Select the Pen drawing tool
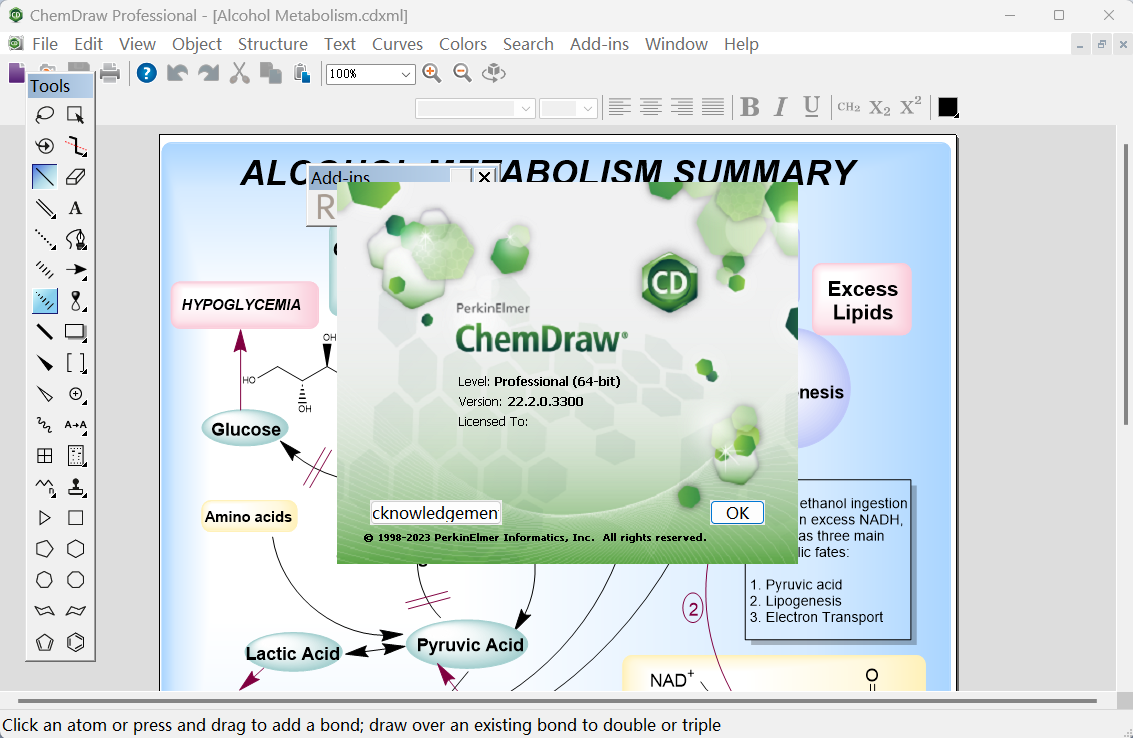The height and width of the screenshot is (738, 1133). [x=75, y=239]
